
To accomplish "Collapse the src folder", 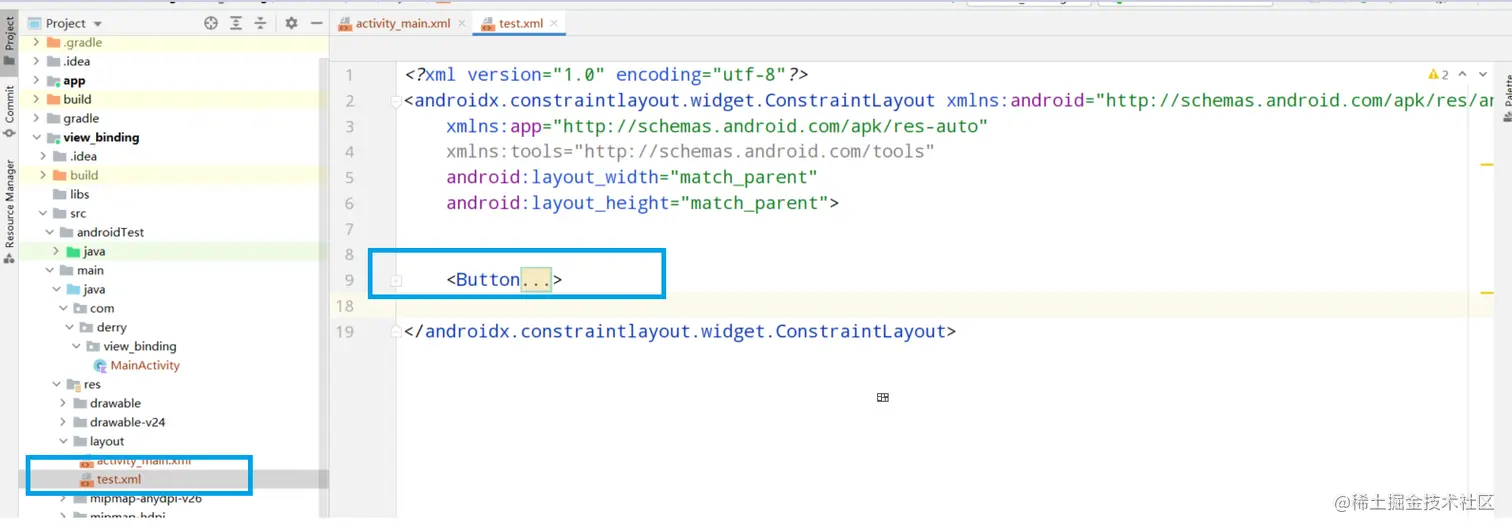I will coord(43,214).
